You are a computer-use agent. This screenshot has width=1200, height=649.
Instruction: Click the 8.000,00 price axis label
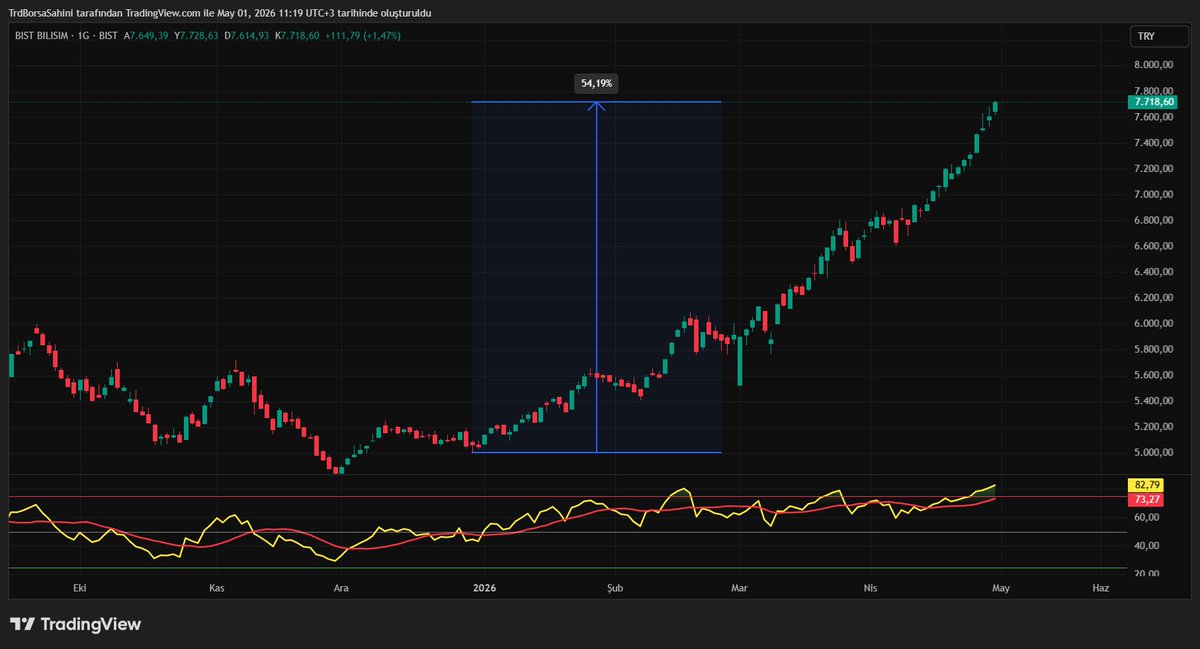[x=1154, y=65]
